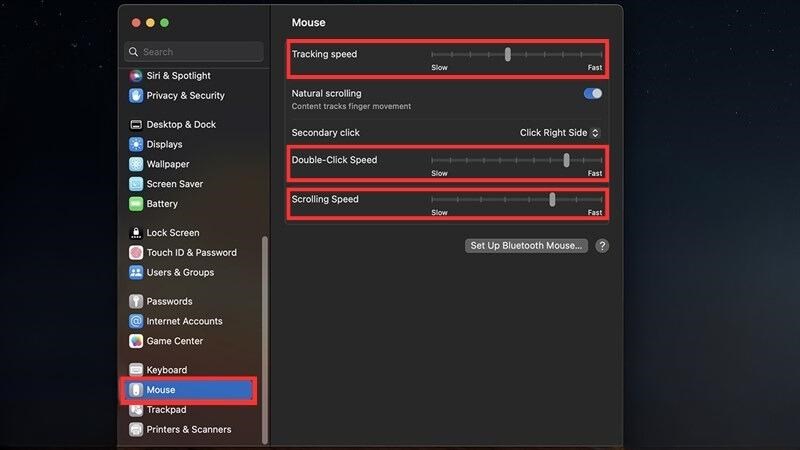Open the help question mark button

(x=602, y=246)
